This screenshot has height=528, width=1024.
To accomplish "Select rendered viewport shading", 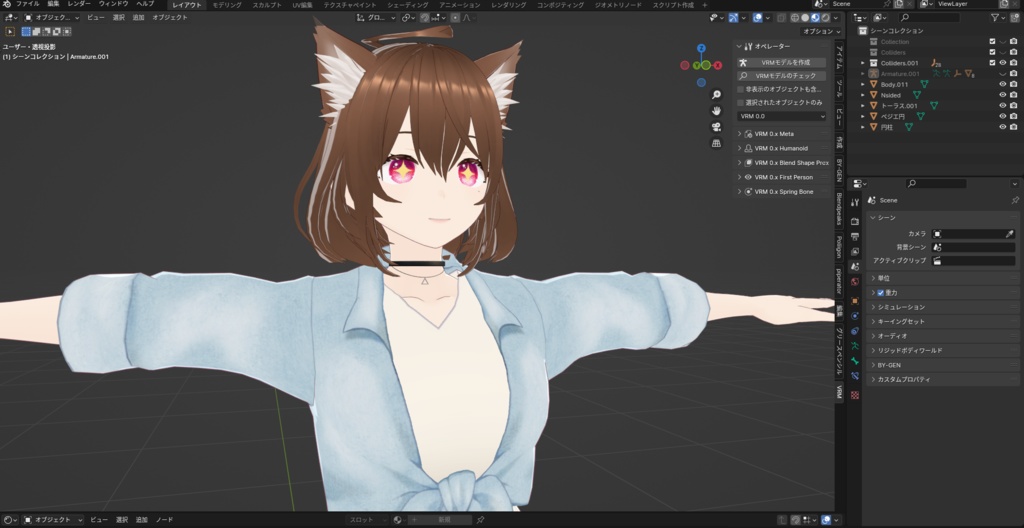I will pyautogui.click(x=825, y=18).
